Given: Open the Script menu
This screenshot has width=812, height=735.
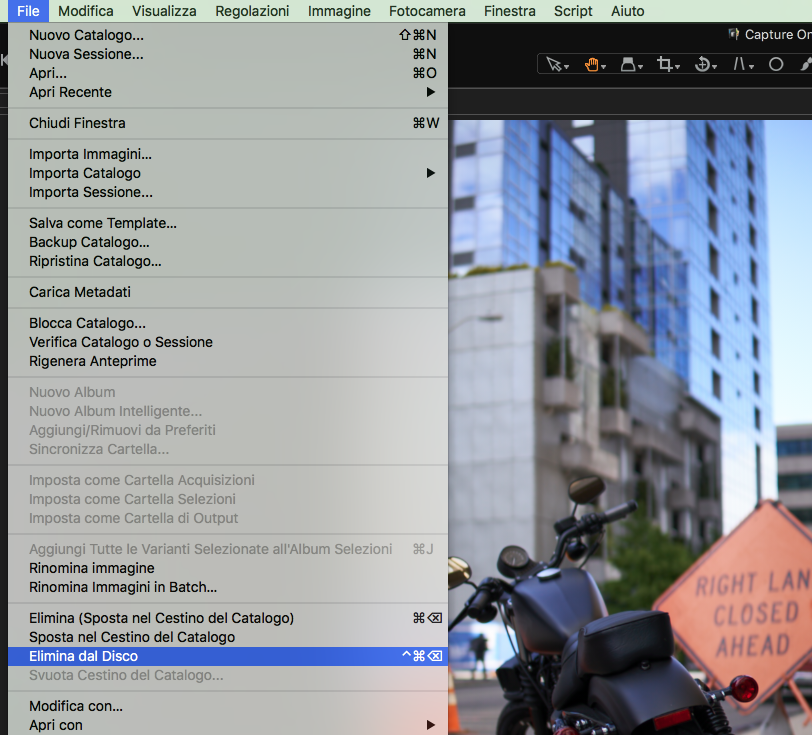Looking at the screenshot, I should point(573,11).
